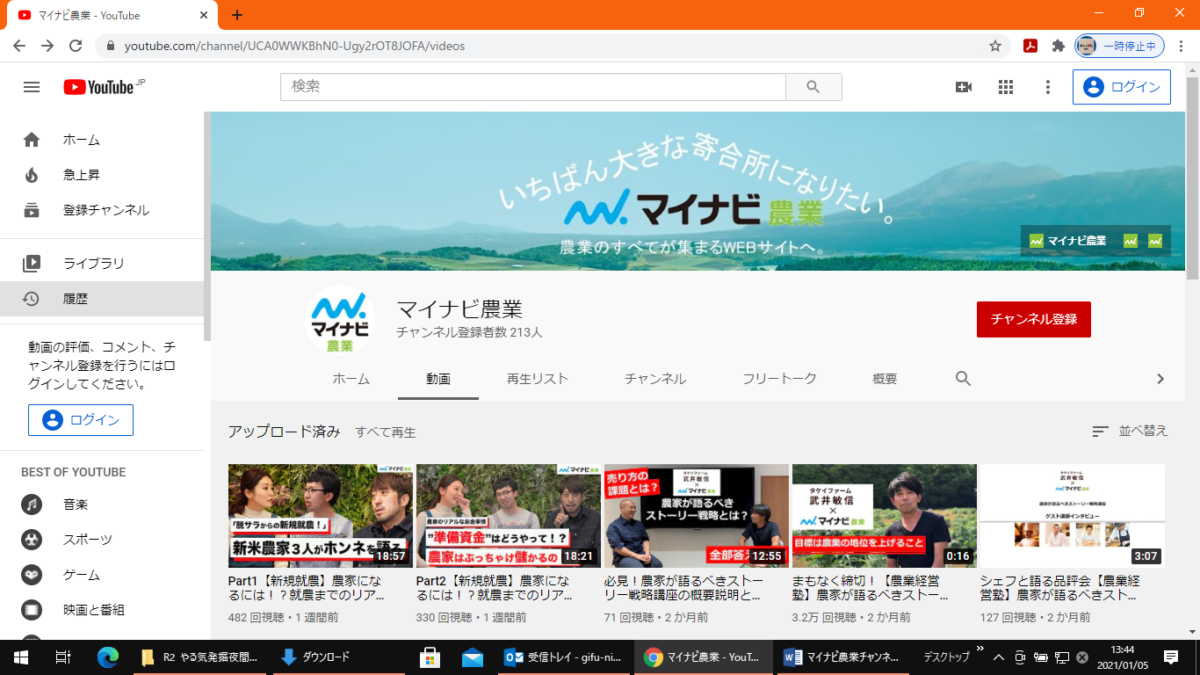Click the red チャンネル登録 button
The image size is (1200, 675).
1033,319
